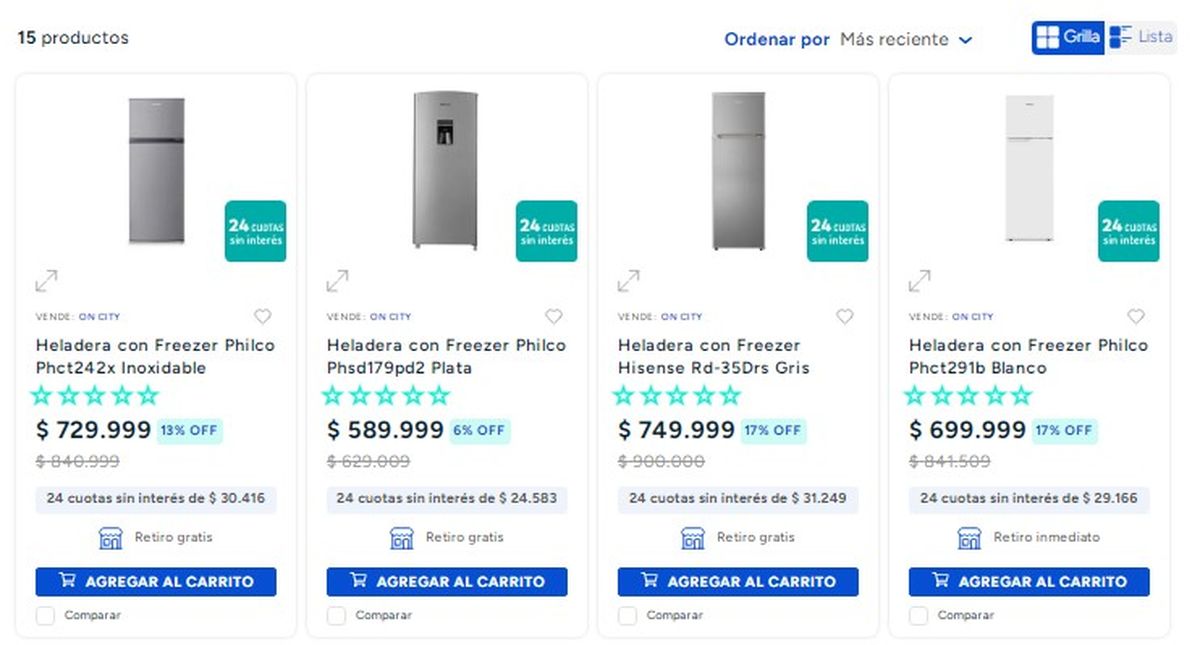Open the white Philco Phct291b fridge image
The image size is (1200, 645).
click(x=1029, y=168)
